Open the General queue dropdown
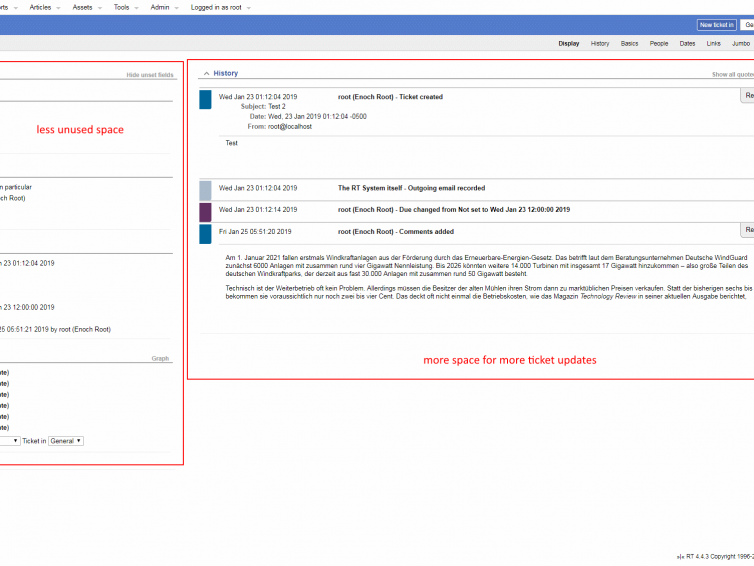The image size is (754, 566). 67,441
